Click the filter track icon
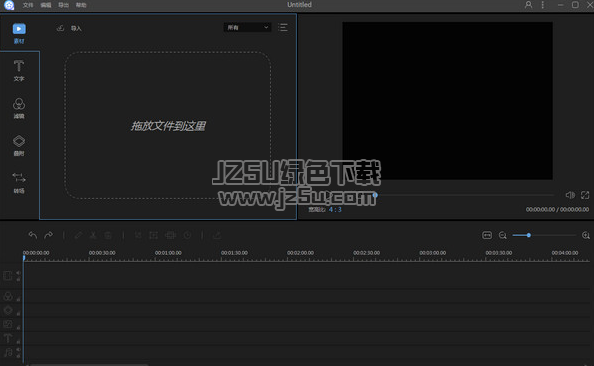 (8, 296)
